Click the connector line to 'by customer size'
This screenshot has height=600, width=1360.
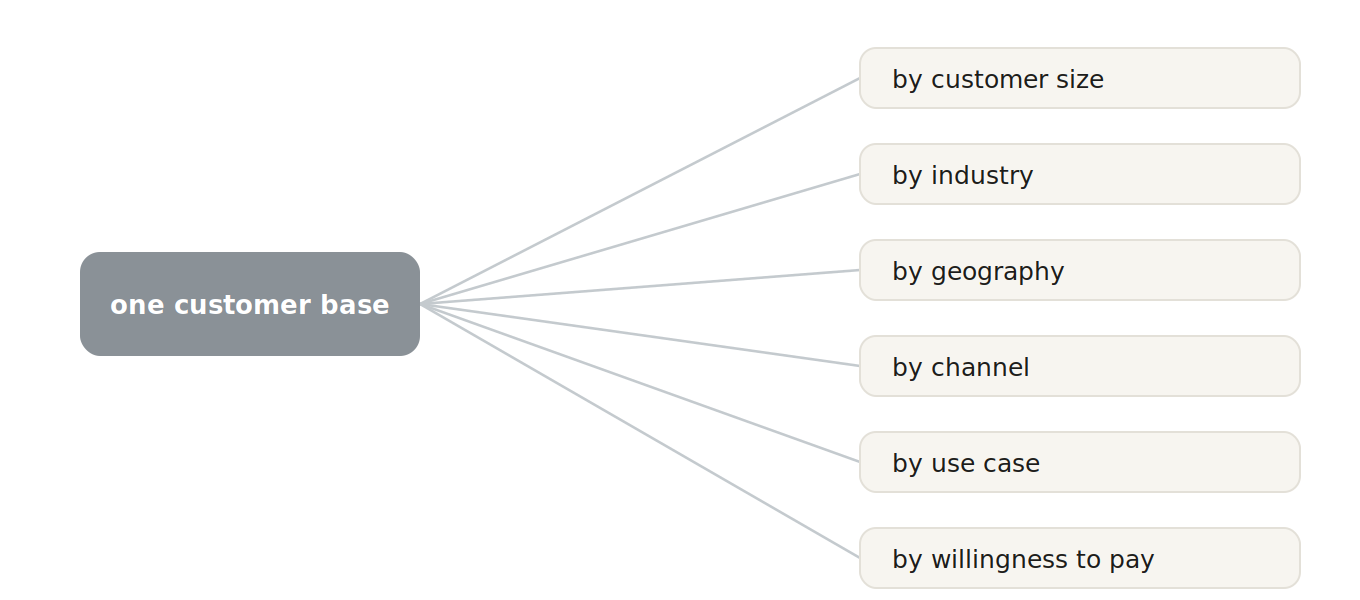coord(640,191)
